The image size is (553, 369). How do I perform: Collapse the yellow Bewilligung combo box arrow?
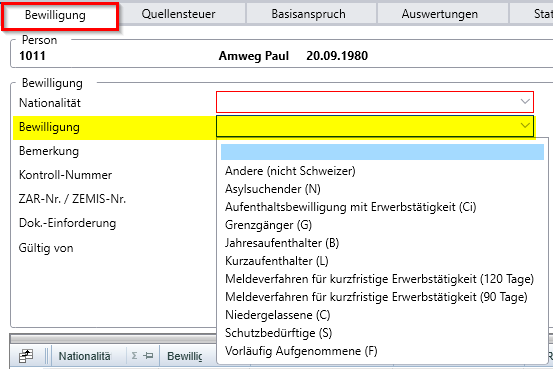pos(525,126)
